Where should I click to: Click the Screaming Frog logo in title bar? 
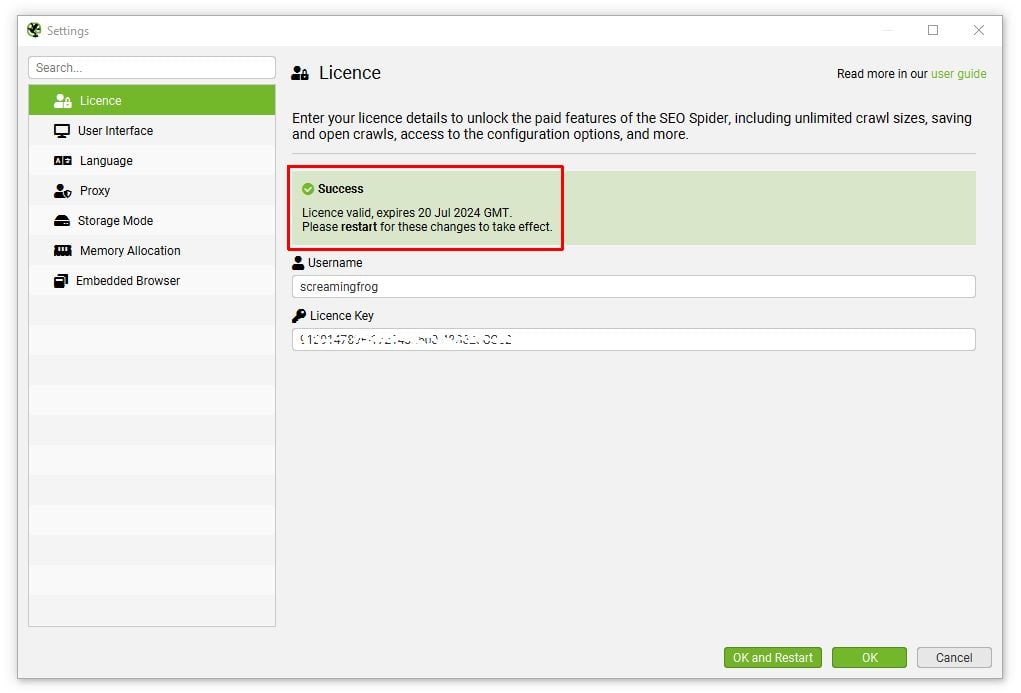pyautogui.click(x=32, y=30)
